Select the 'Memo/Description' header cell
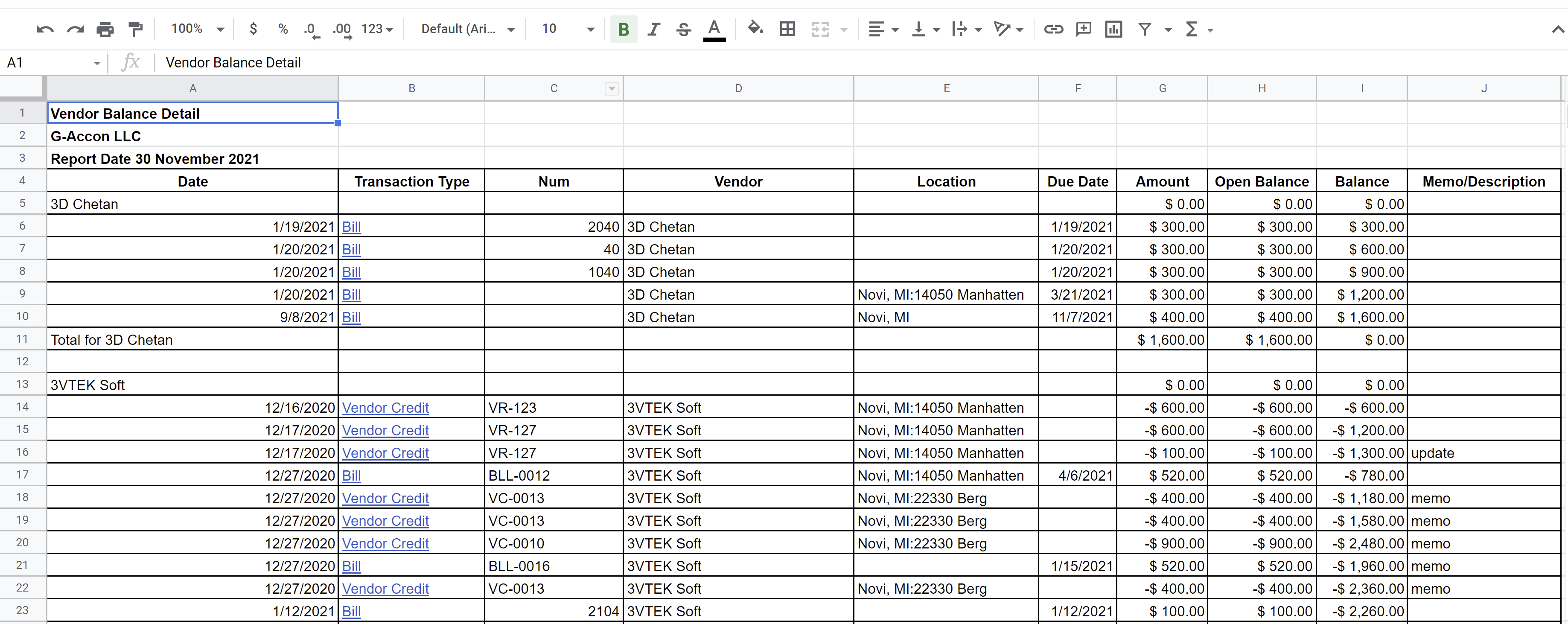 pyautogui.click(x=1484, y=181)
